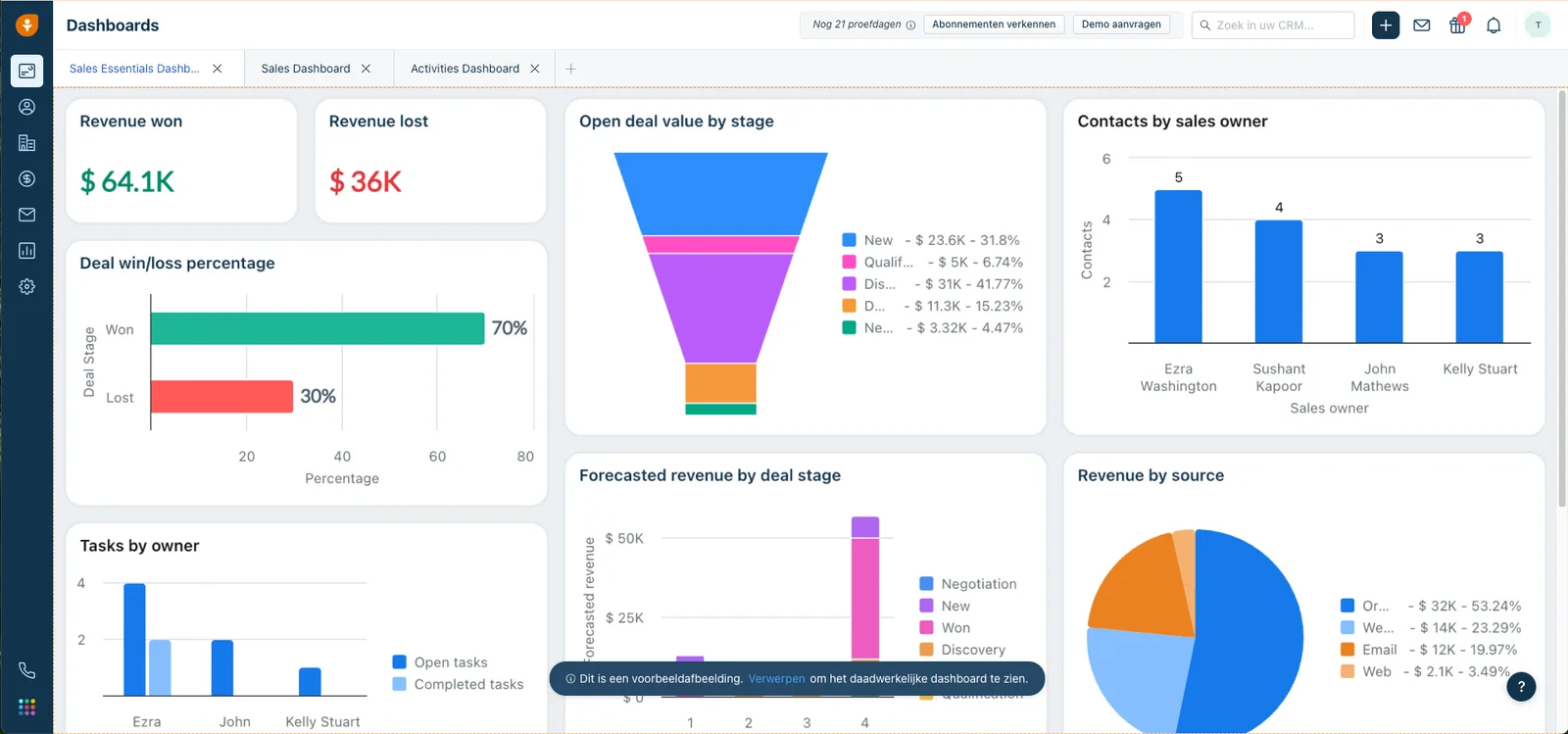Click the Revenue by source heading

1151,475
